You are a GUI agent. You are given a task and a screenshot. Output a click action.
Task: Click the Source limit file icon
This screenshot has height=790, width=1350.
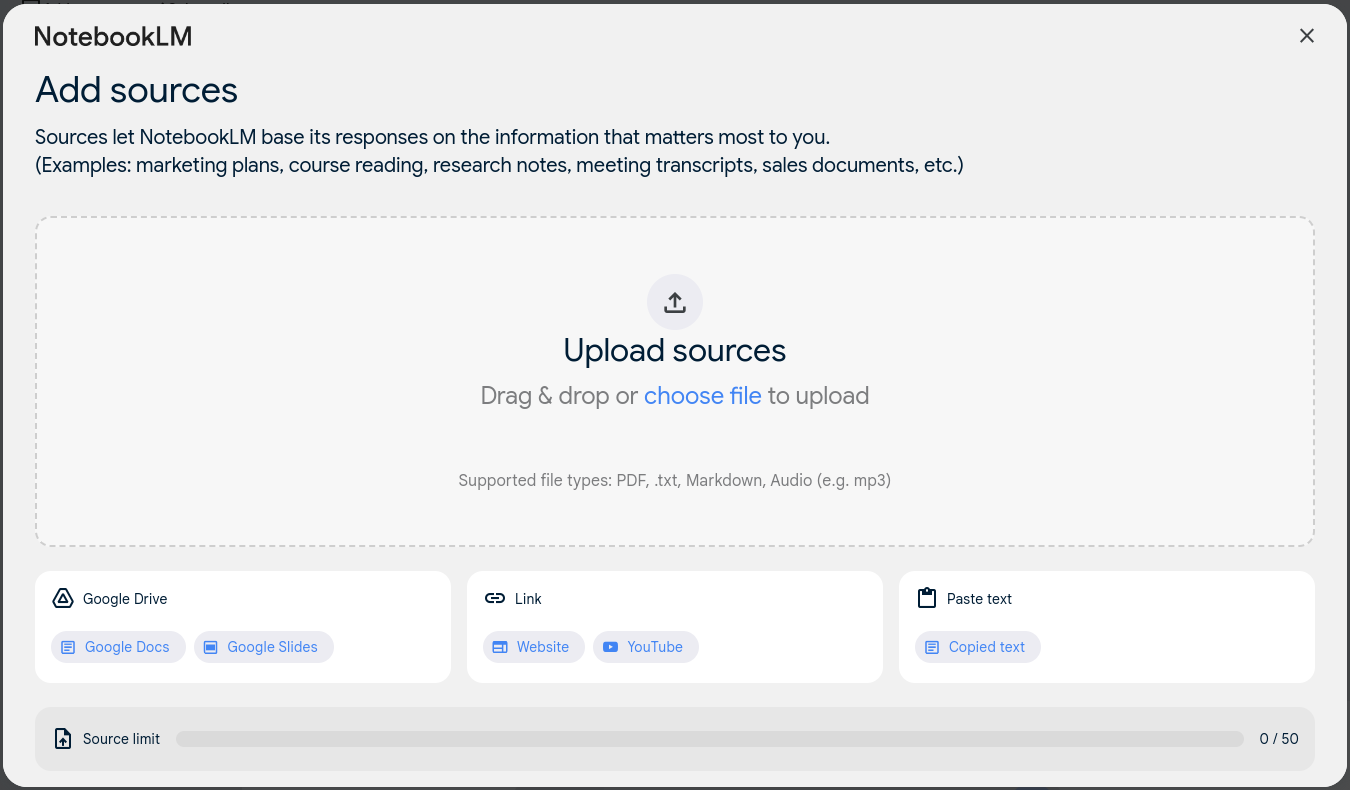click(x=63, y=739)
